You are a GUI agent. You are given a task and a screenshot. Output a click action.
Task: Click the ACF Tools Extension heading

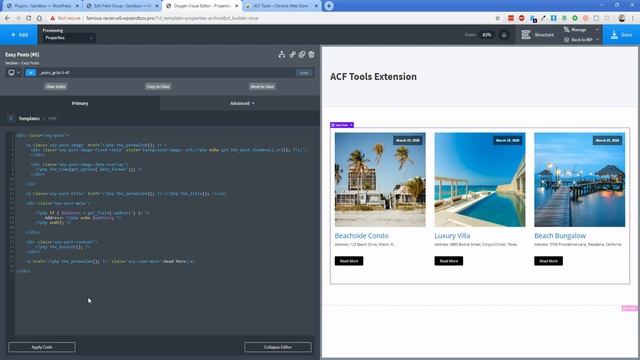click(x=373, y=77)
